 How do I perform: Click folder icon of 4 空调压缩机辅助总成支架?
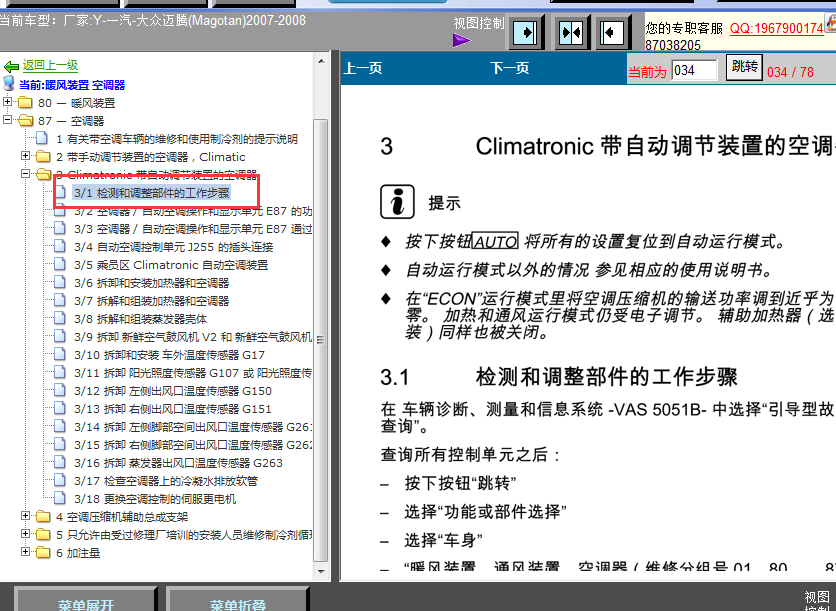pyautogui.click(x=43, y=516)
